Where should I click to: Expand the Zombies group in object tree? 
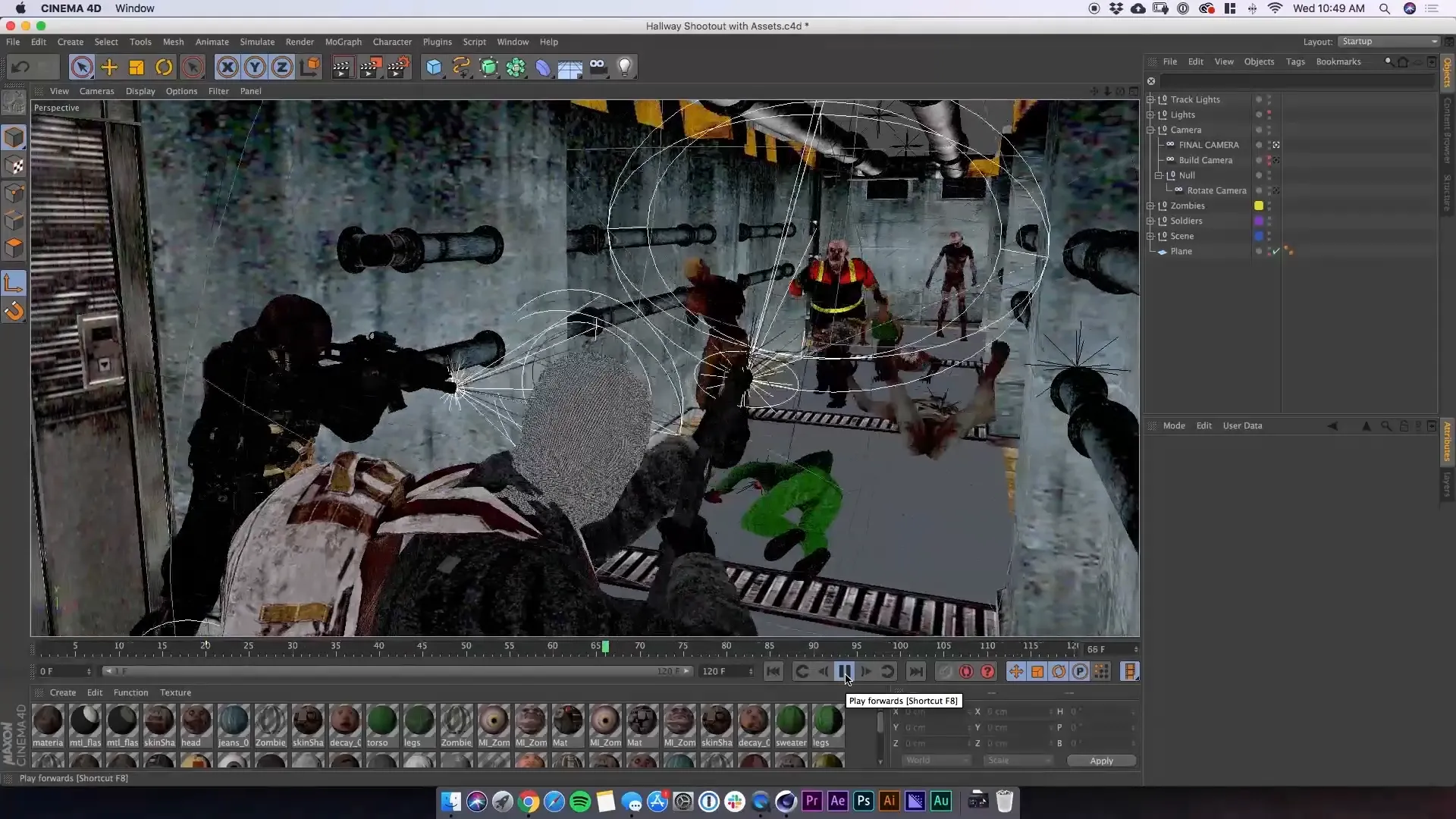1150,206
